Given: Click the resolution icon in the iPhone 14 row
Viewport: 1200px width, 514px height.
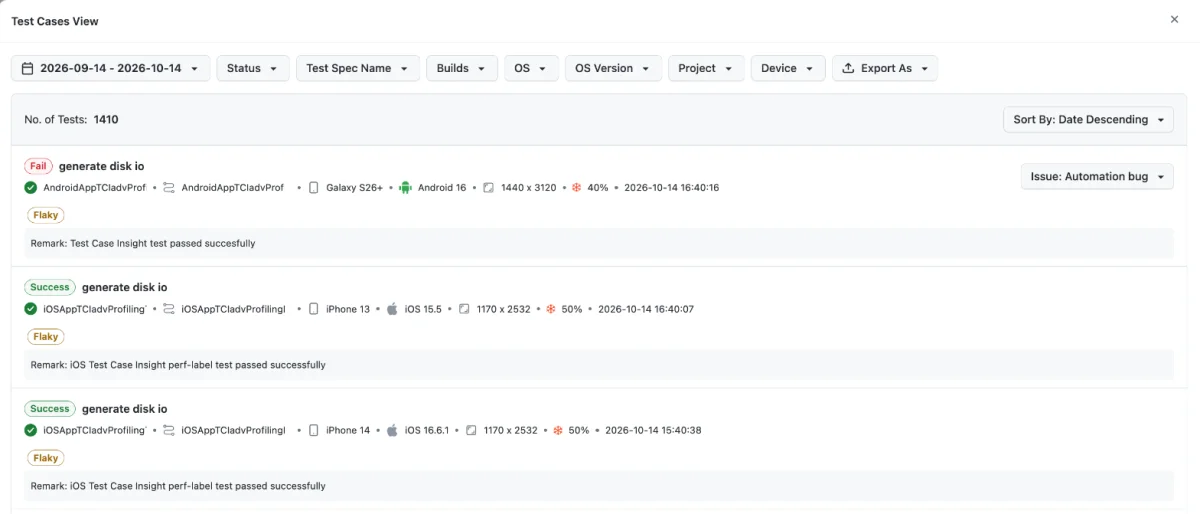Looking at the screenshot, I should tap(471, 431).
